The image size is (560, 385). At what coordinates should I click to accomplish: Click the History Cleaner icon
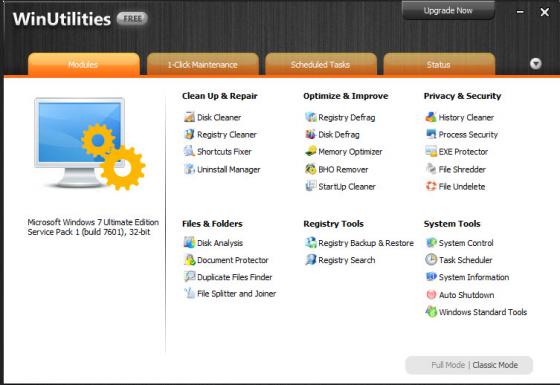pyautogui.click(x=431, y=117)
